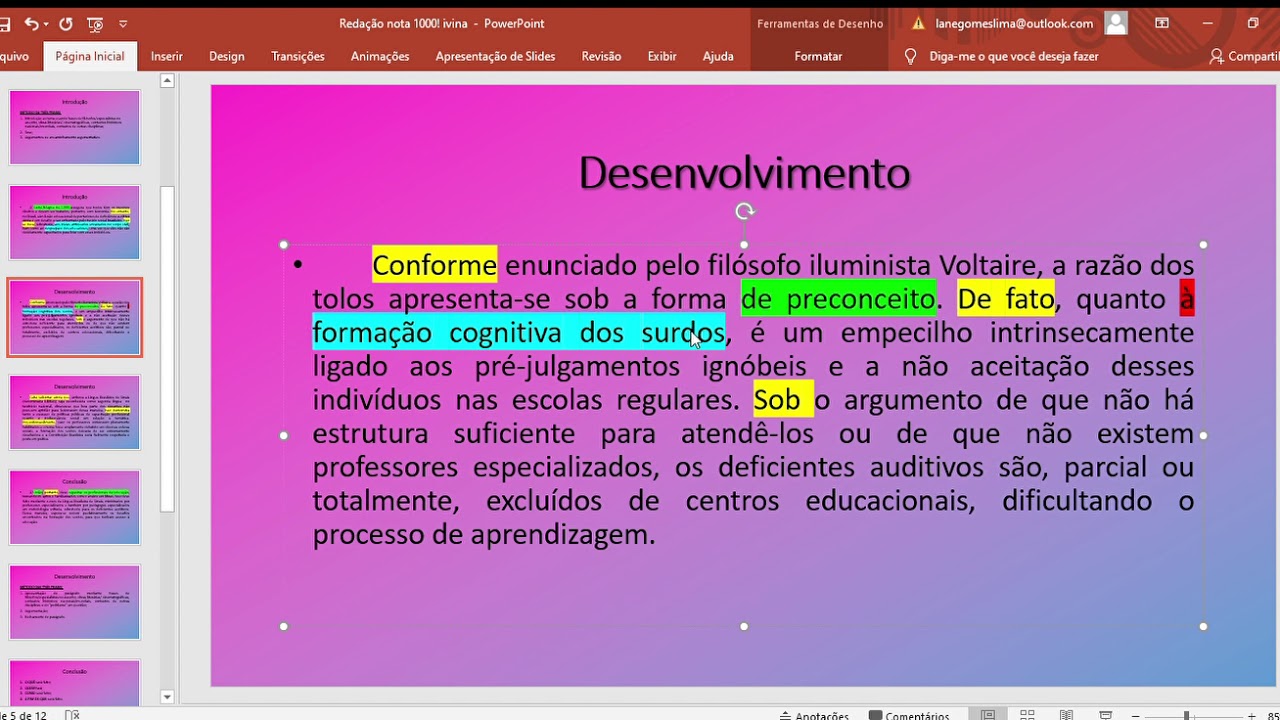Start Slide Show from status bar

click(x=1106, y=716)
